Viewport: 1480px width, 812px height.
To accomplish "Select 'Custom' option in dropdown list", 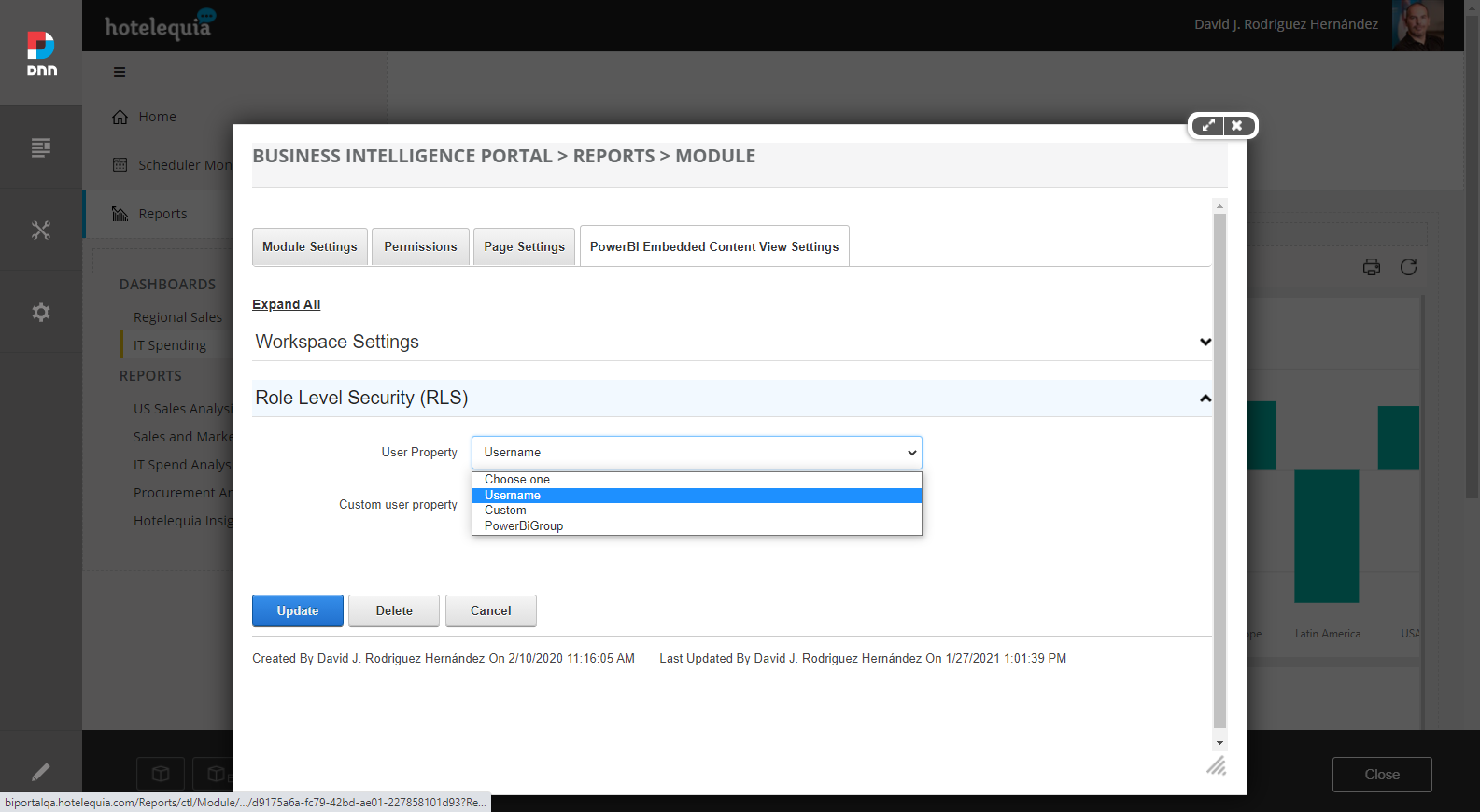I will point(697,511).
